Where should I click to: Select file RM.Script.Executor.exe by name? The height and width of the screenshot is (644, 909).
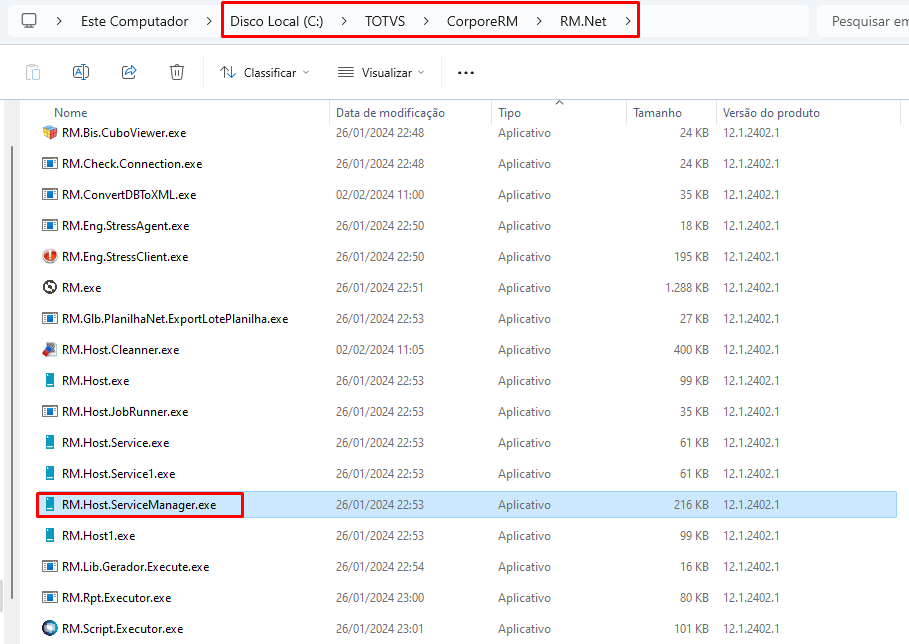(x=122, y=629)
